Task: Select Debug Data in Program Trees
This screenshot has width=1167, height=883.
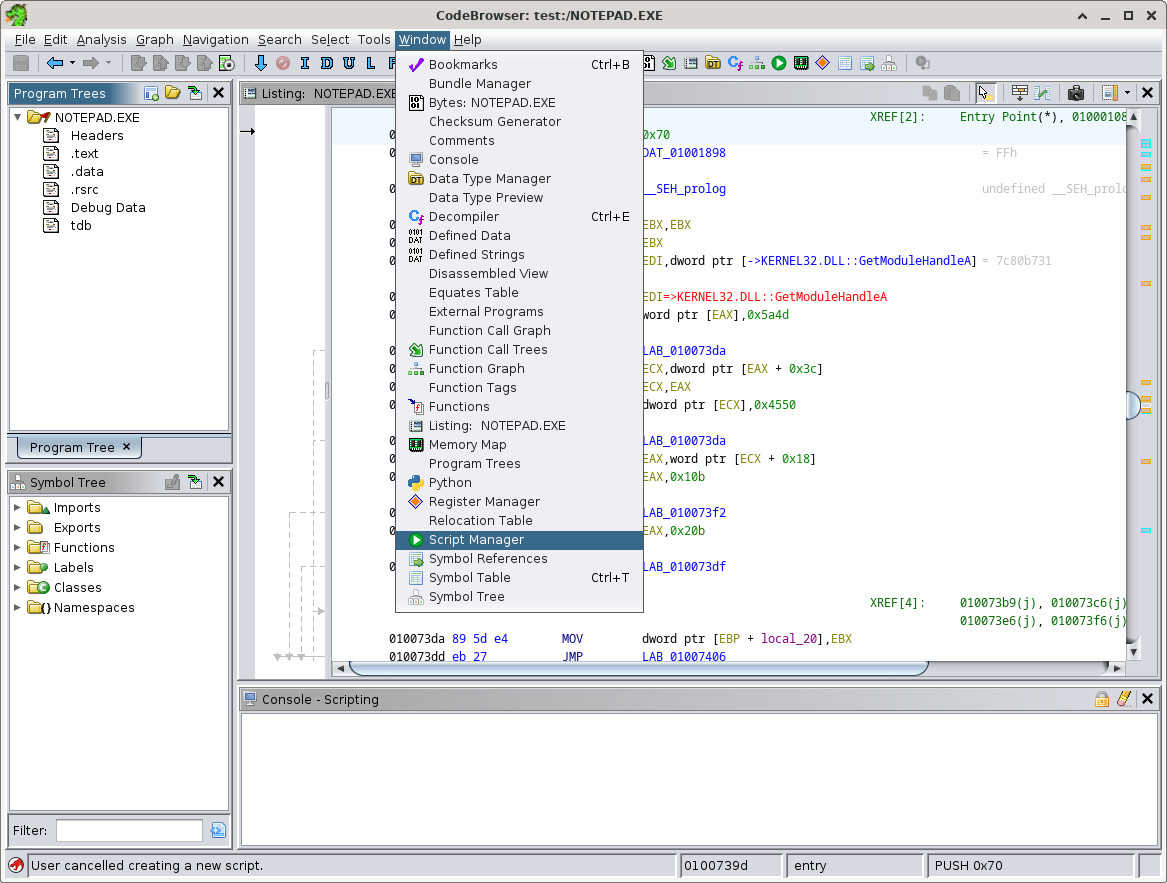Action: pyautogui.click(x=108, y=208)
